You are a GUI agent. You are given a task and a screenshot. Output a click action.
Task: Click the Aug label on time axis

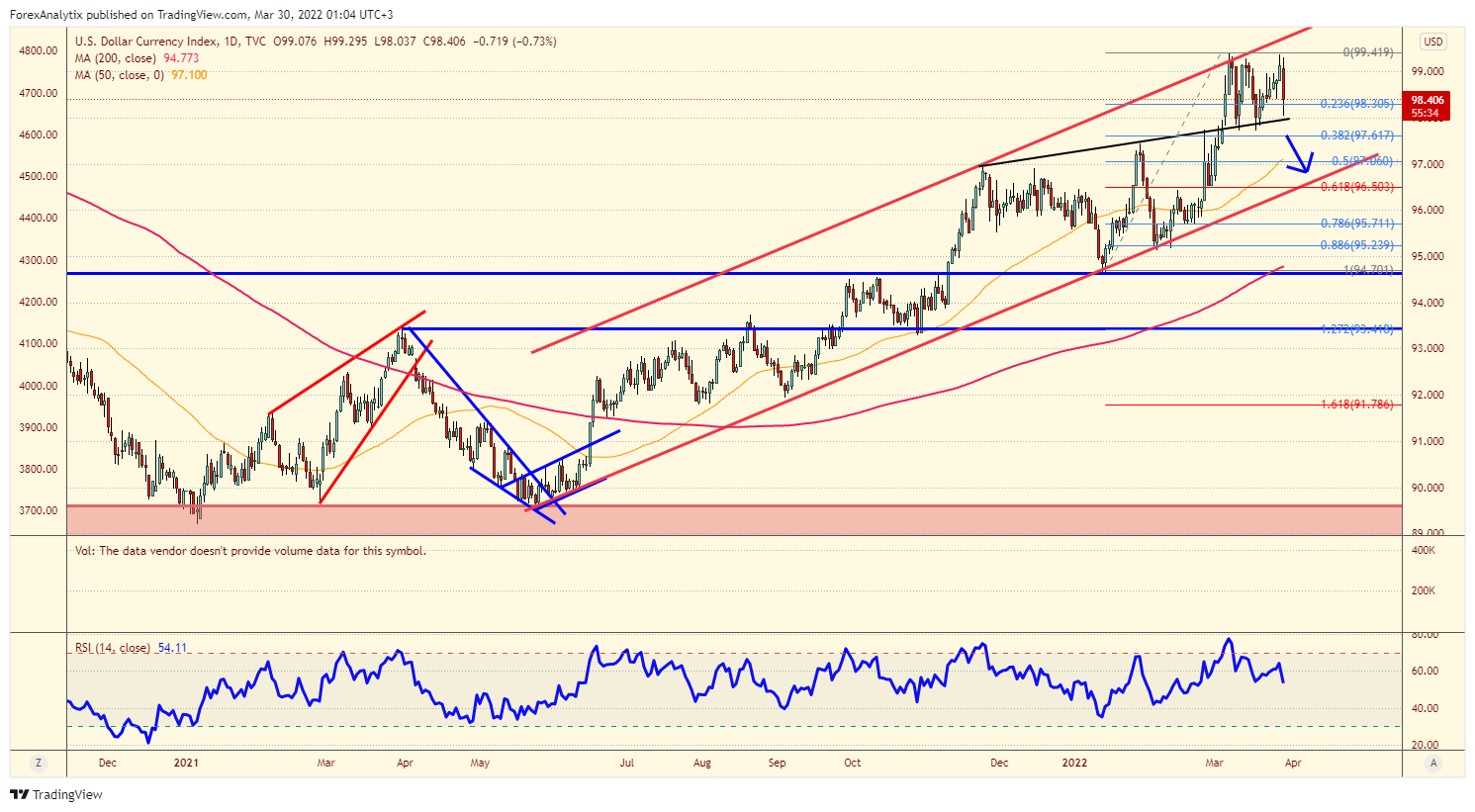pos(702,763)
